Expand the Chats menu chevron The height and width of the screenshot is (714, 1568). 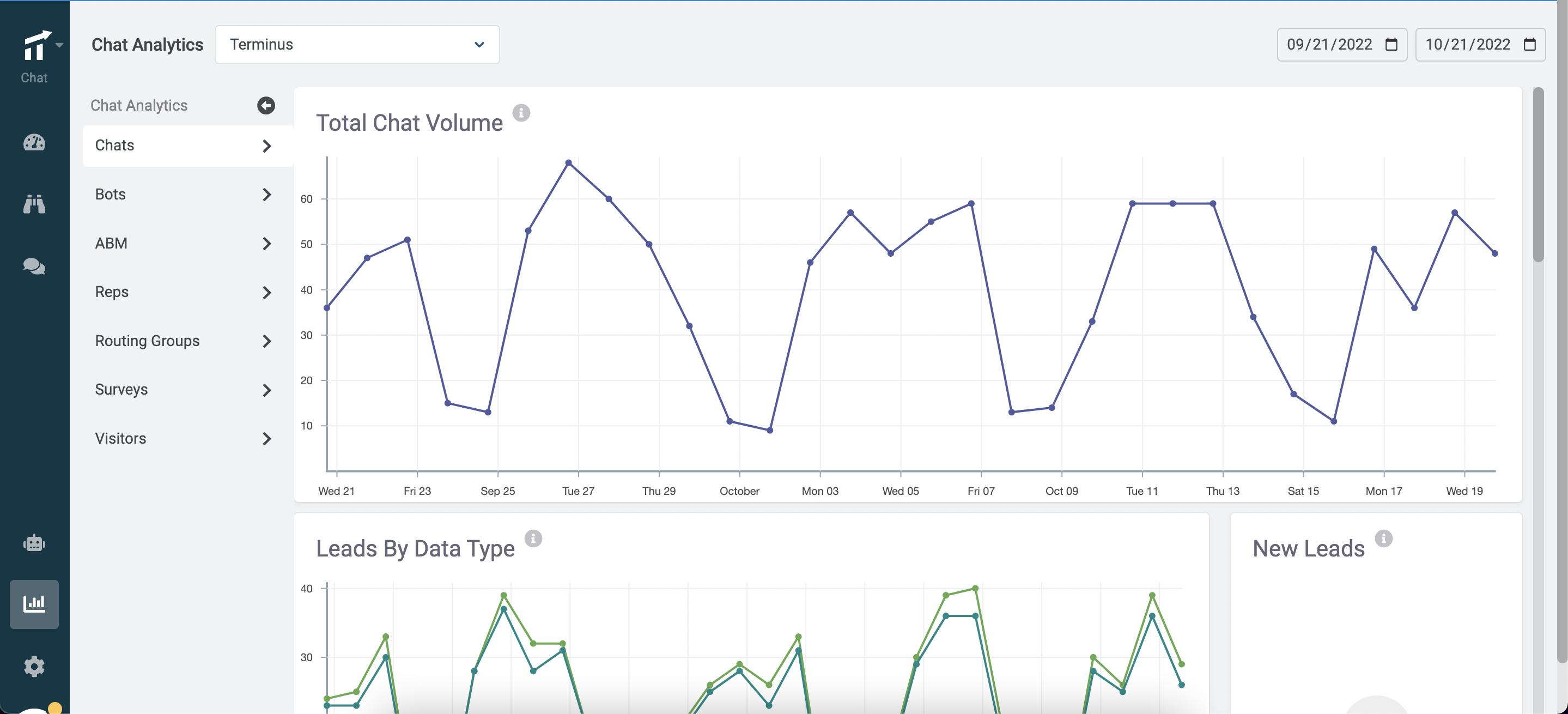click(266, 146)
